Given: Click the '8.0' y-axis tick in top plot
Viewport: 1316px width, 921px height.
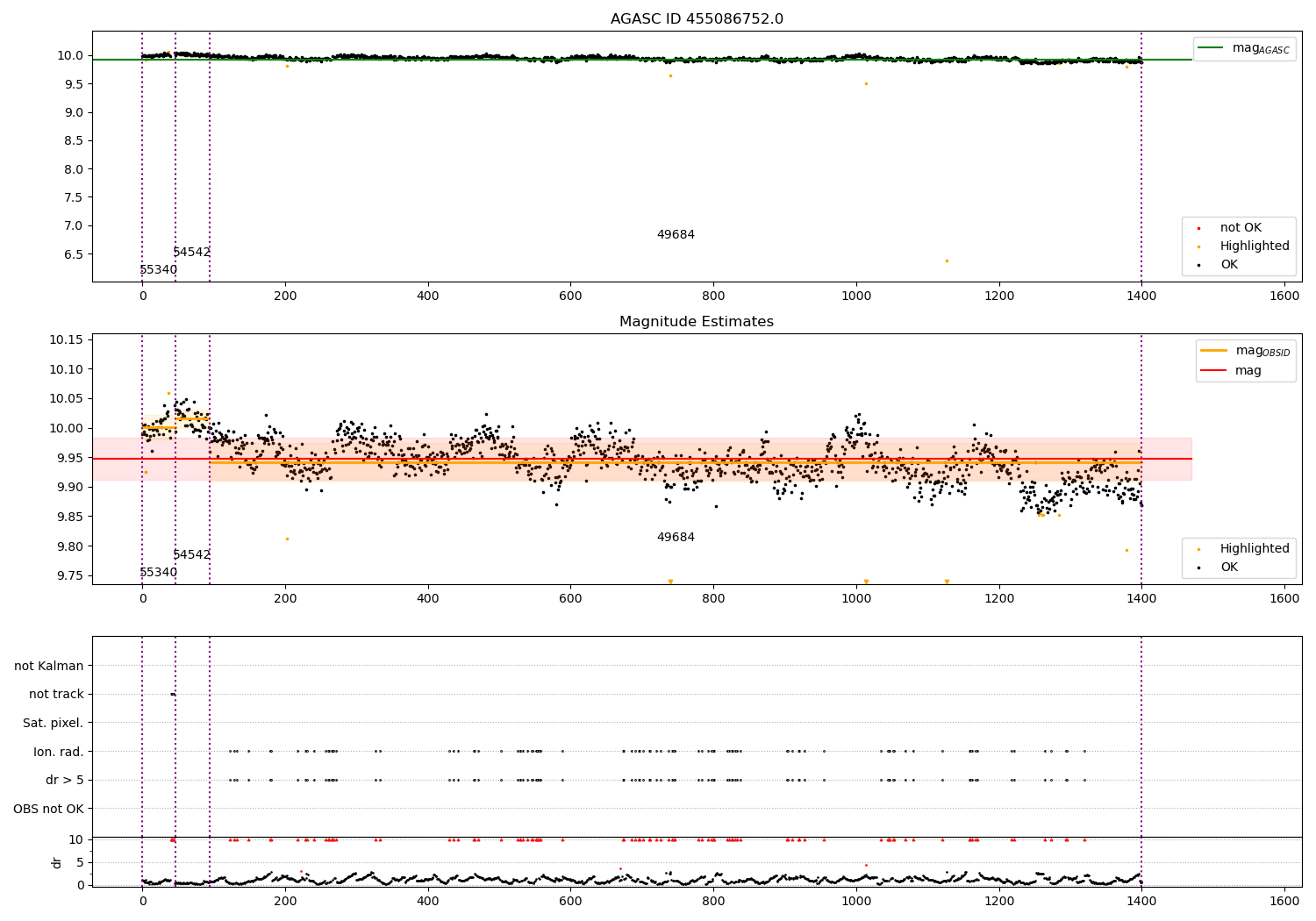Looking at the screenshot, I should click(73, 169).
